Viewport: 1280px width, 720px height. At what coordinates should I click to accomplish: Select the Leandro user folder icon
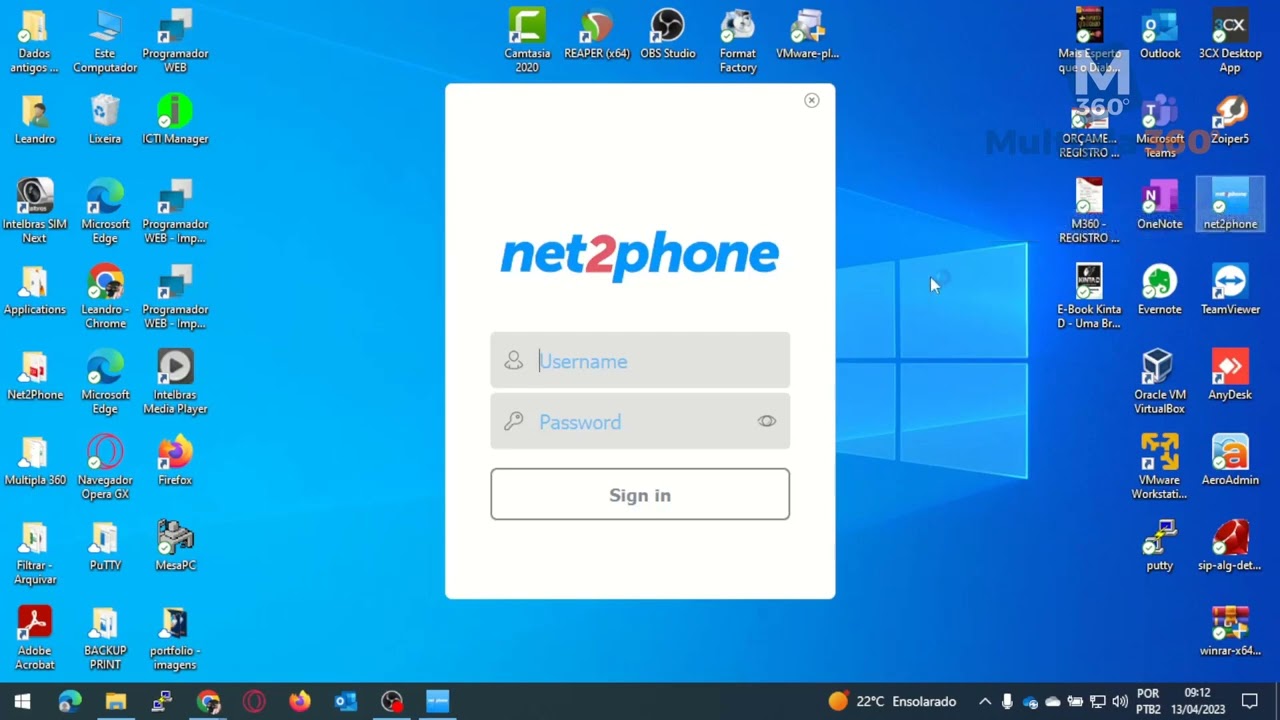point(34,120)
